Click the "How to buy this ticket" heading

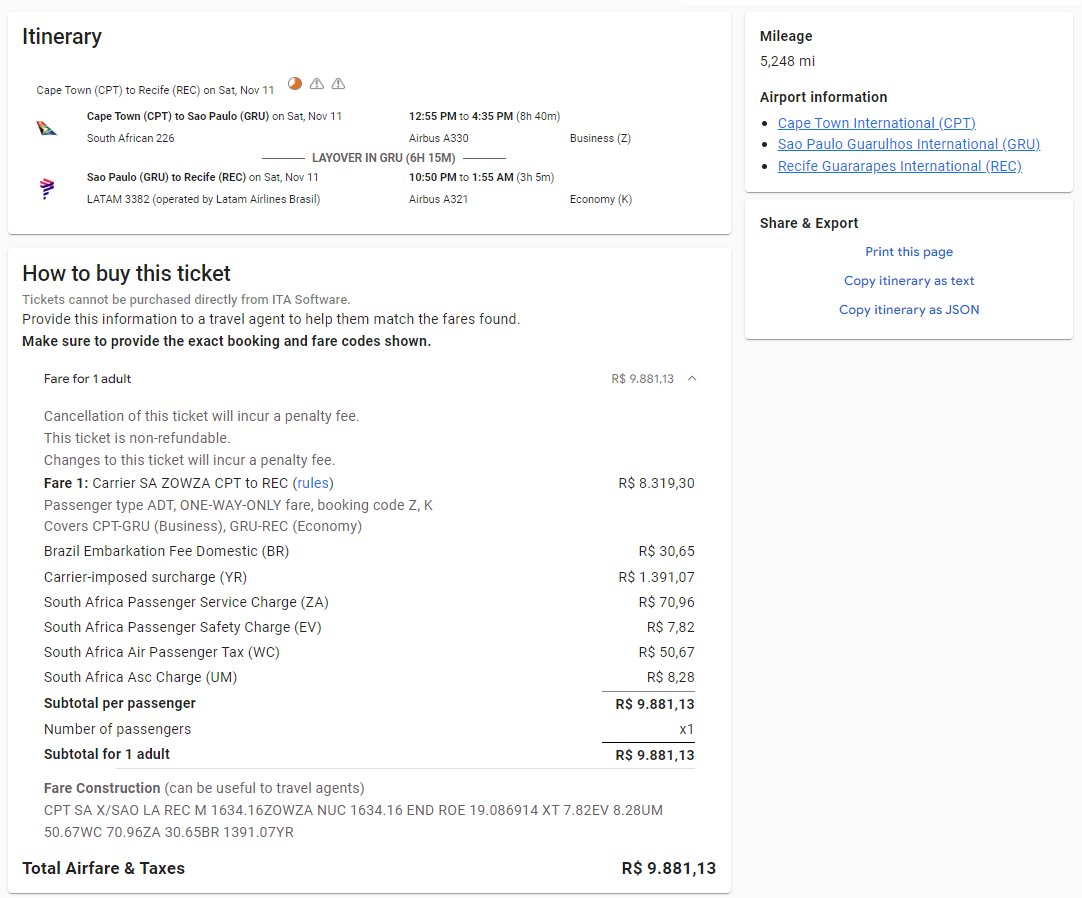[126, 273]
